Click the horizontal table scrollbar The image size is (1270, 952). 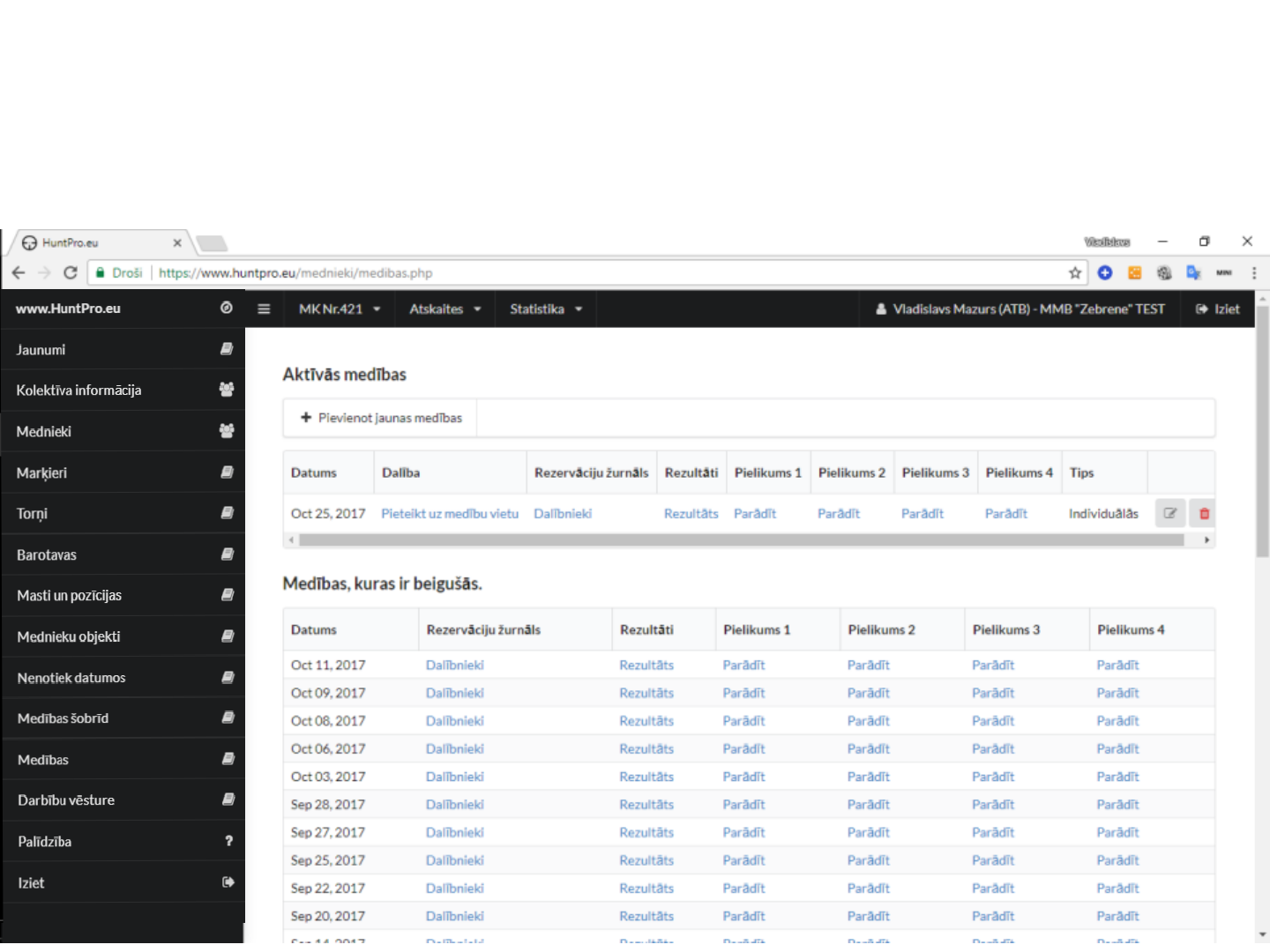741,540
